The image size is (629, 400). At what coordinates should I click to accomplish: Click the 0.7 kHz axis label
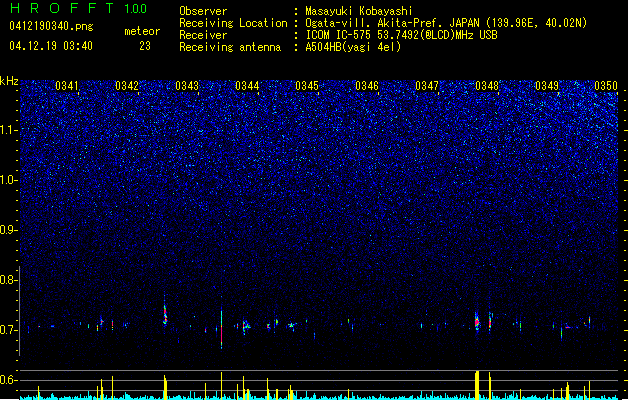click(8, 330)
